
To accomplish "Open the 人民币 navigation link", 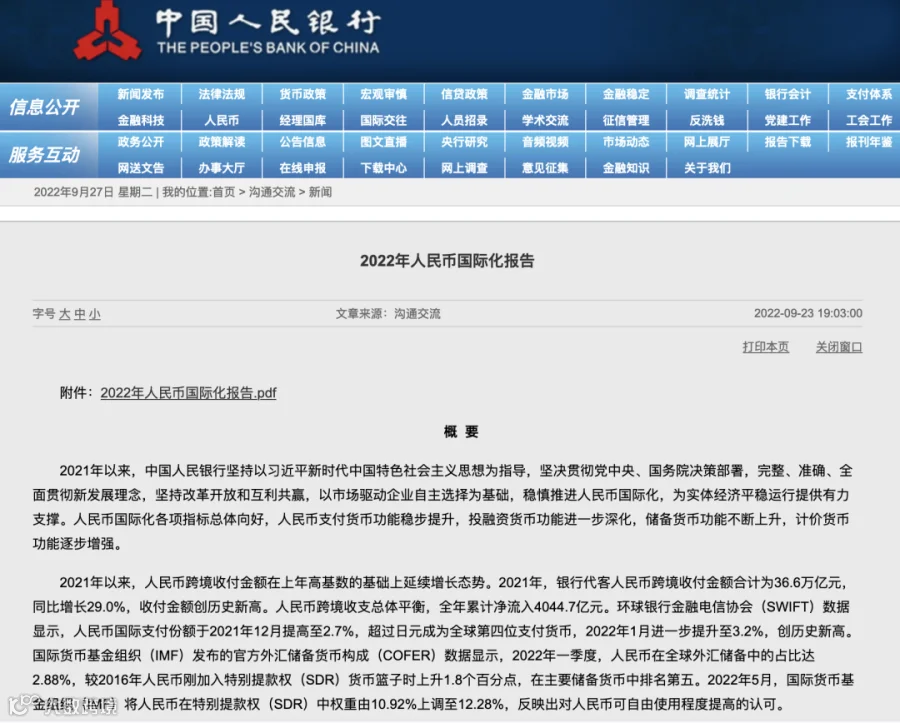I will point(222,120).
